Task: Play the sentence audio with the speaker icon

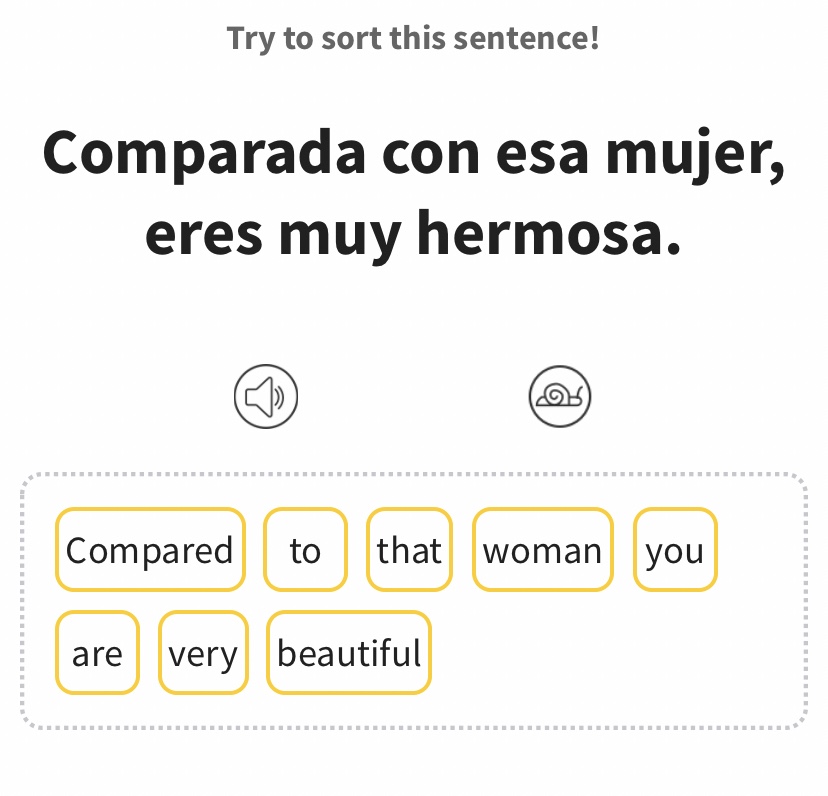Action: [266, 397]
